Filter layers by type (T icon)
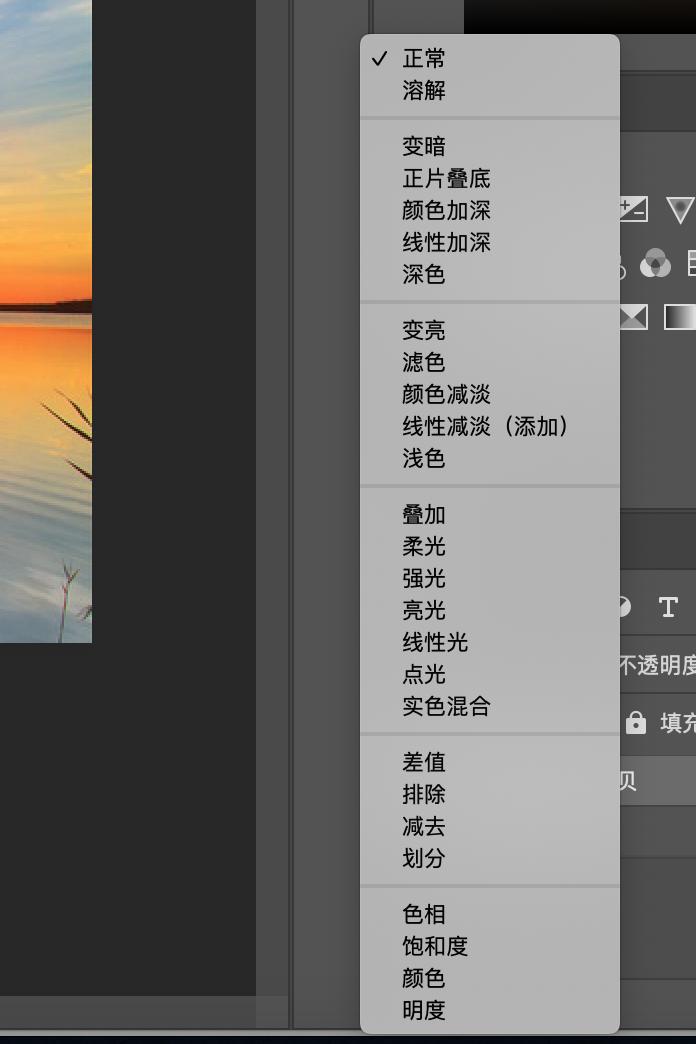 pyautogui.click(x=668, y=607)
